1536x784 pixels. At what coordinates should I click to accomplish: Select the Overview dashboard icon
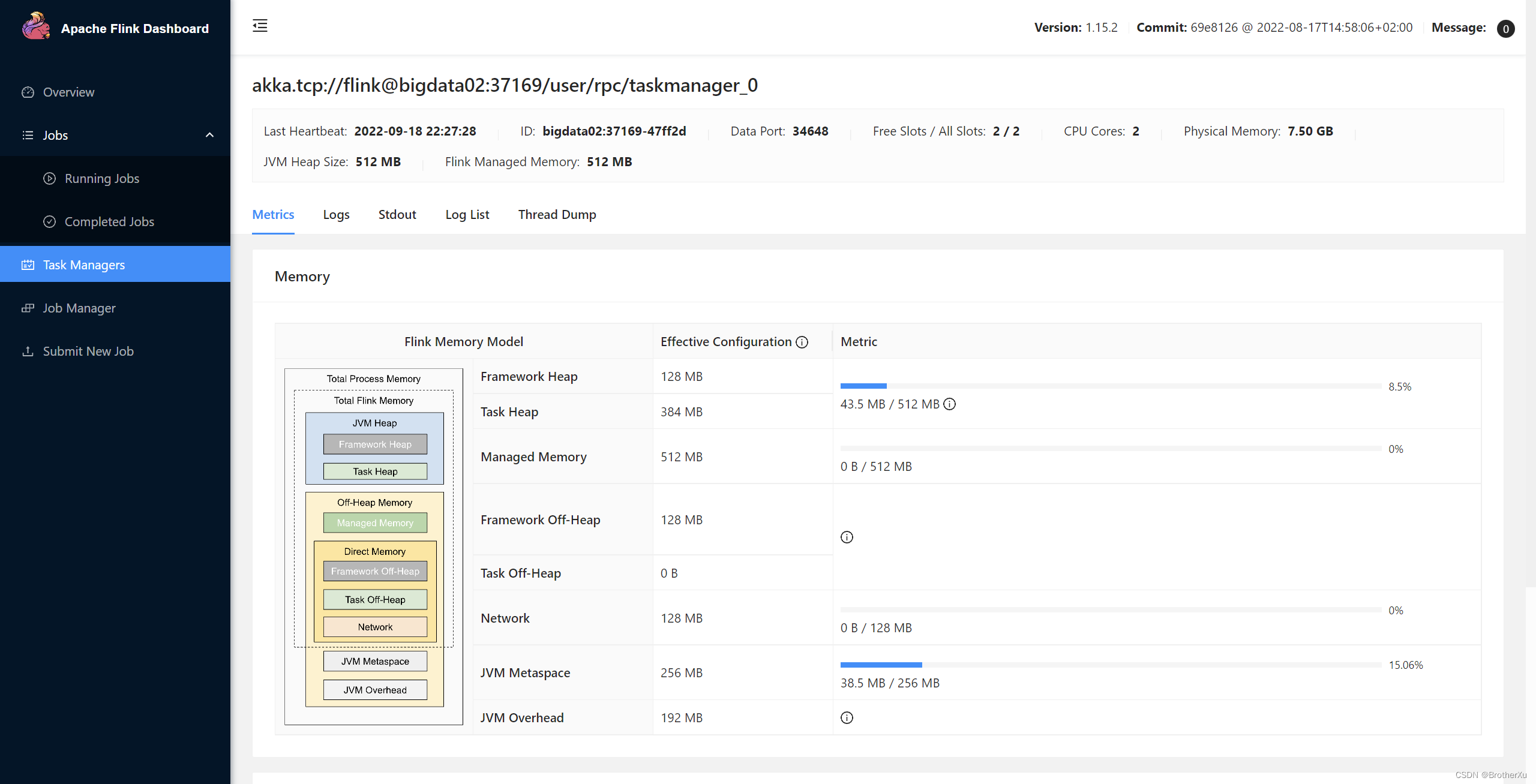pos(28,92)
